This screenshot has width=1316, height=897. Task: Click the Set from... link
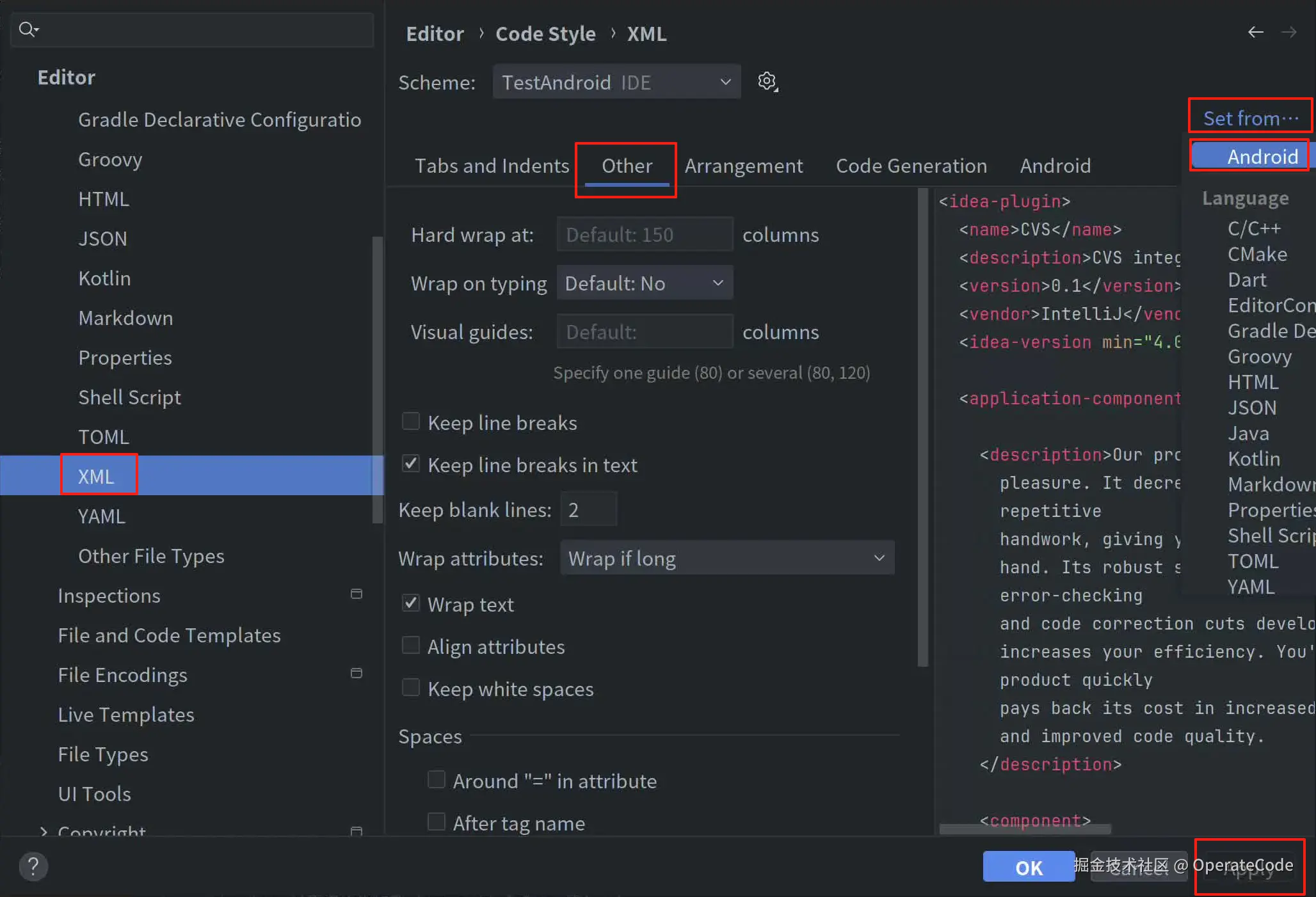click(1250, 118)
